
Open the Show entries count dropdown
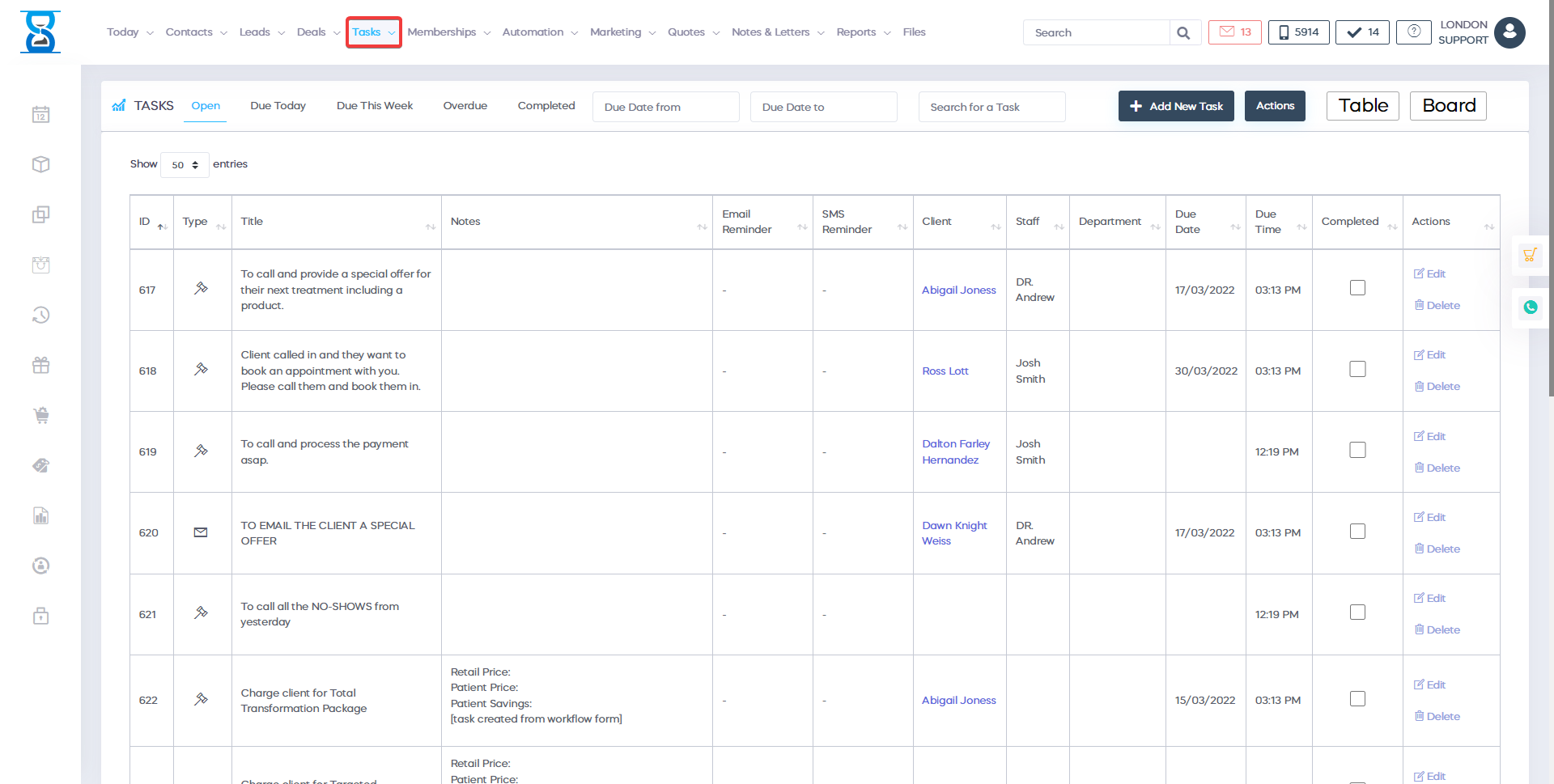[x=185, y=165]
